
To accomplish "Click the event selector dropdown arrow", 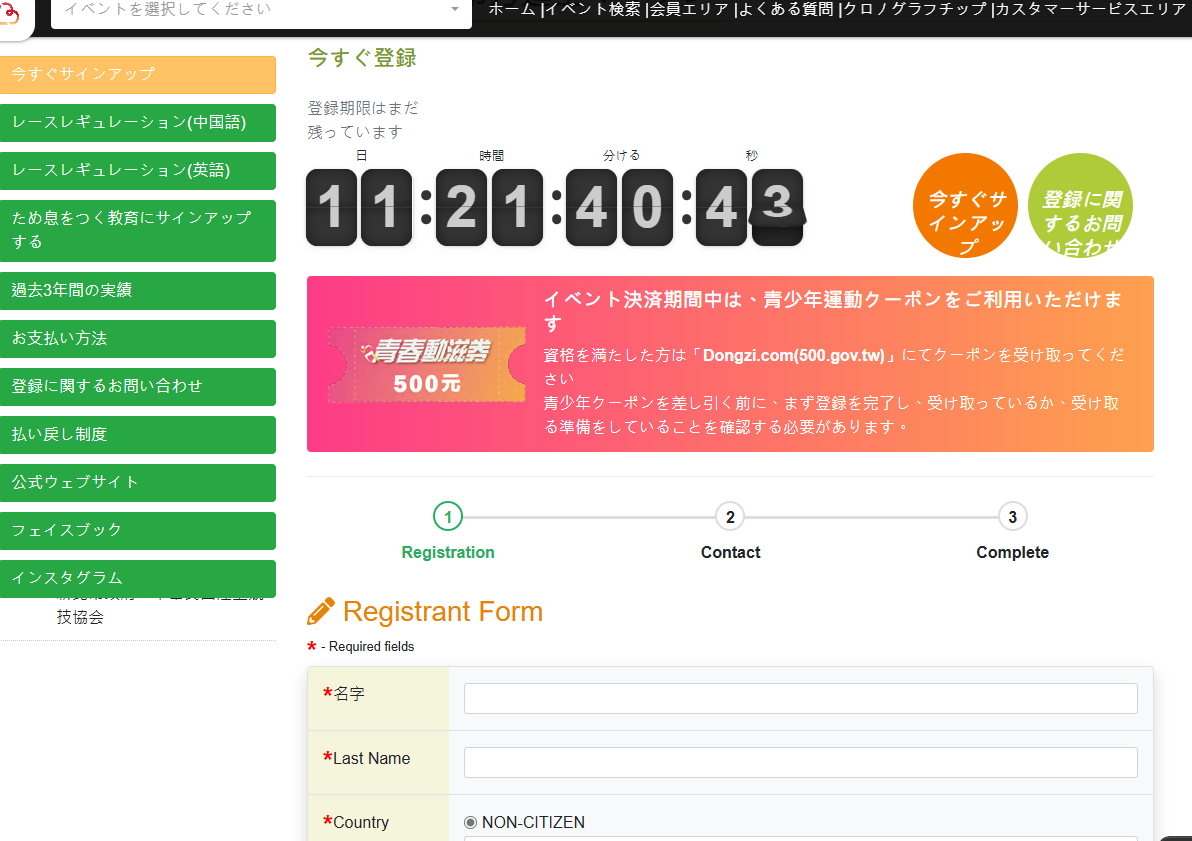I will click(x=455, y=9).
